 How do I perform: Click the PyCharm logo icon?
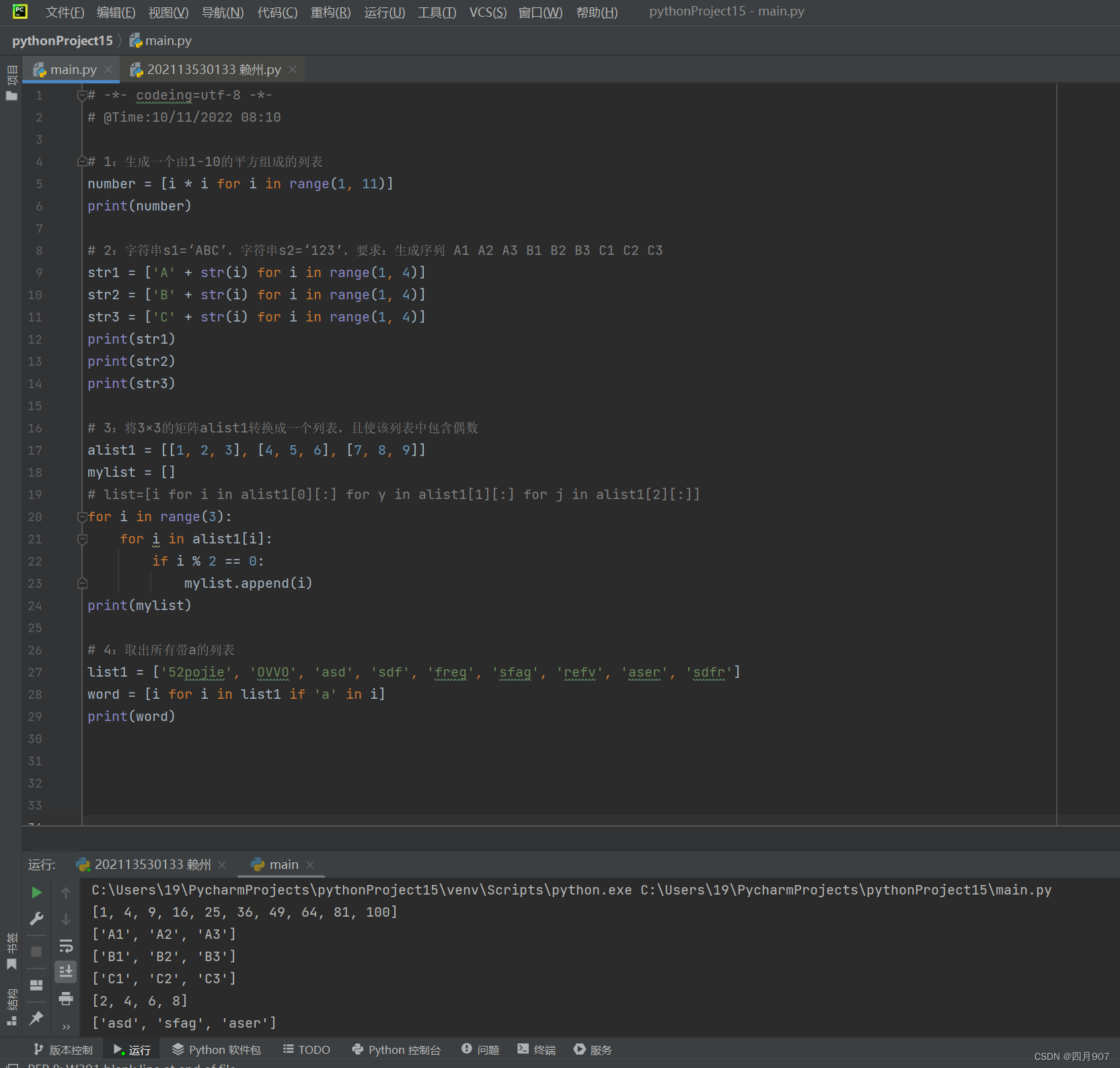[21, 11]
